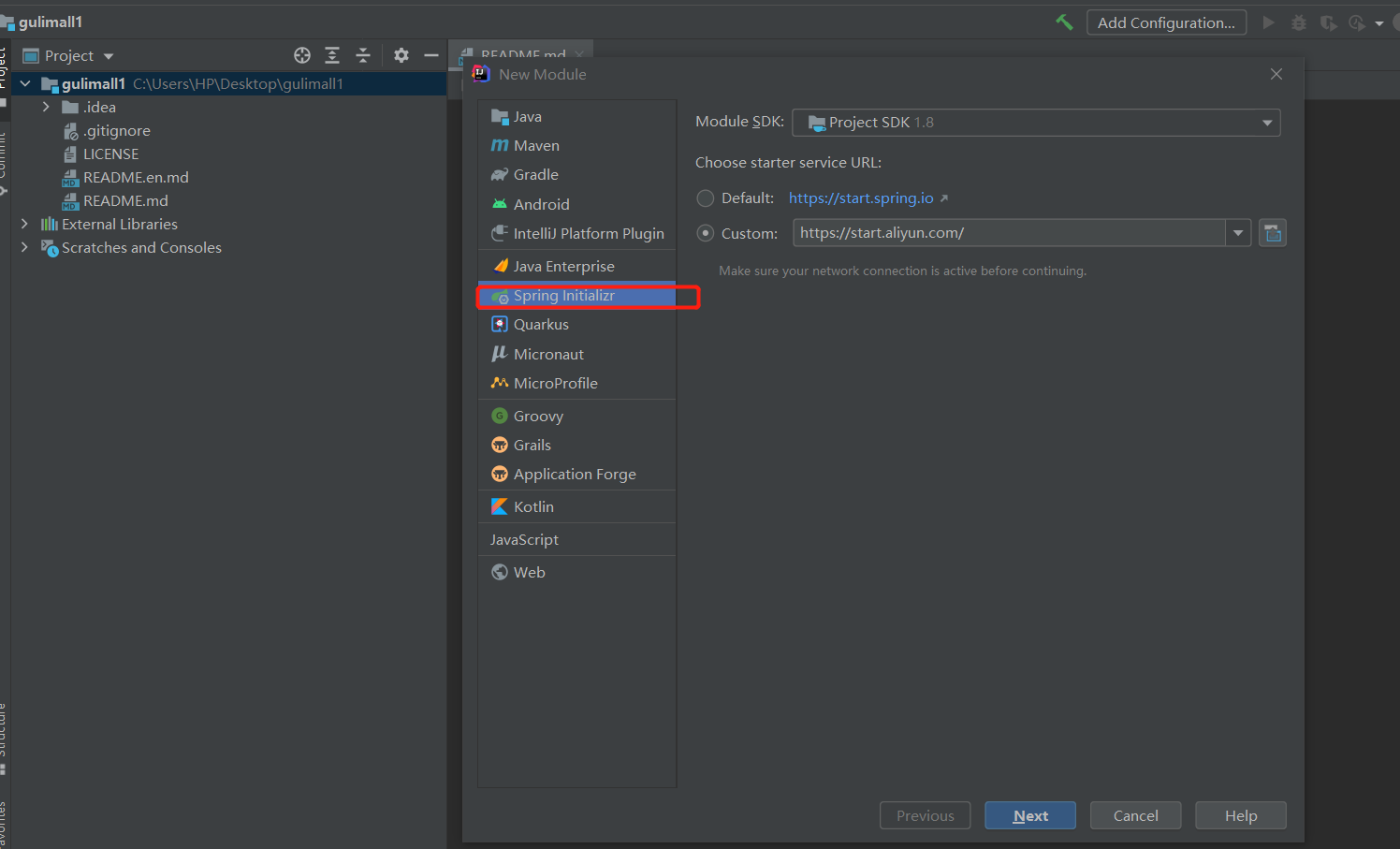Click the Profiler icon in the main toolbar
This screenshot has width=1400, height=849.
pyautogui.click(x=1357, y=22)
